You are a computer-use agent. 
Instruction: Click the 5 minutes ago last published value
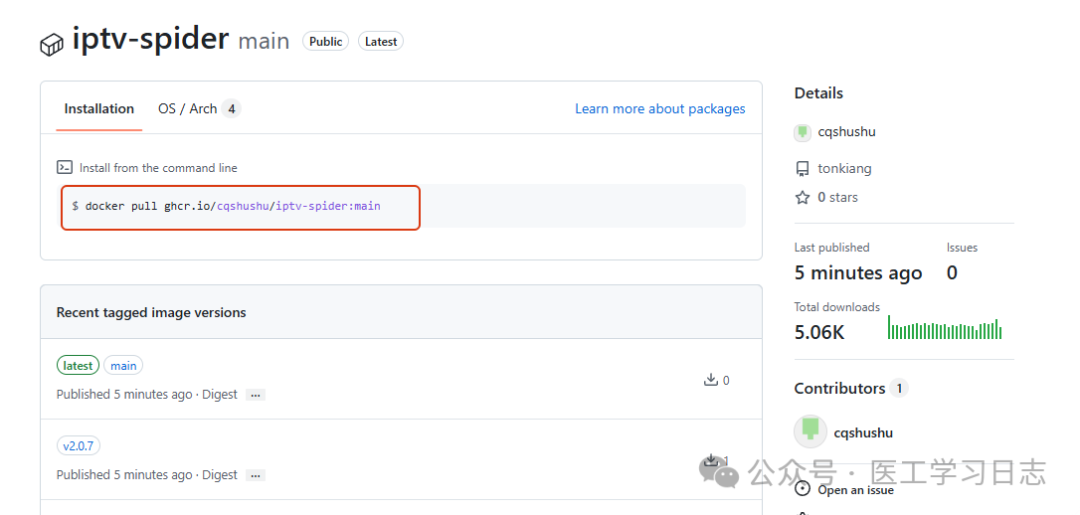coord(858,273)
